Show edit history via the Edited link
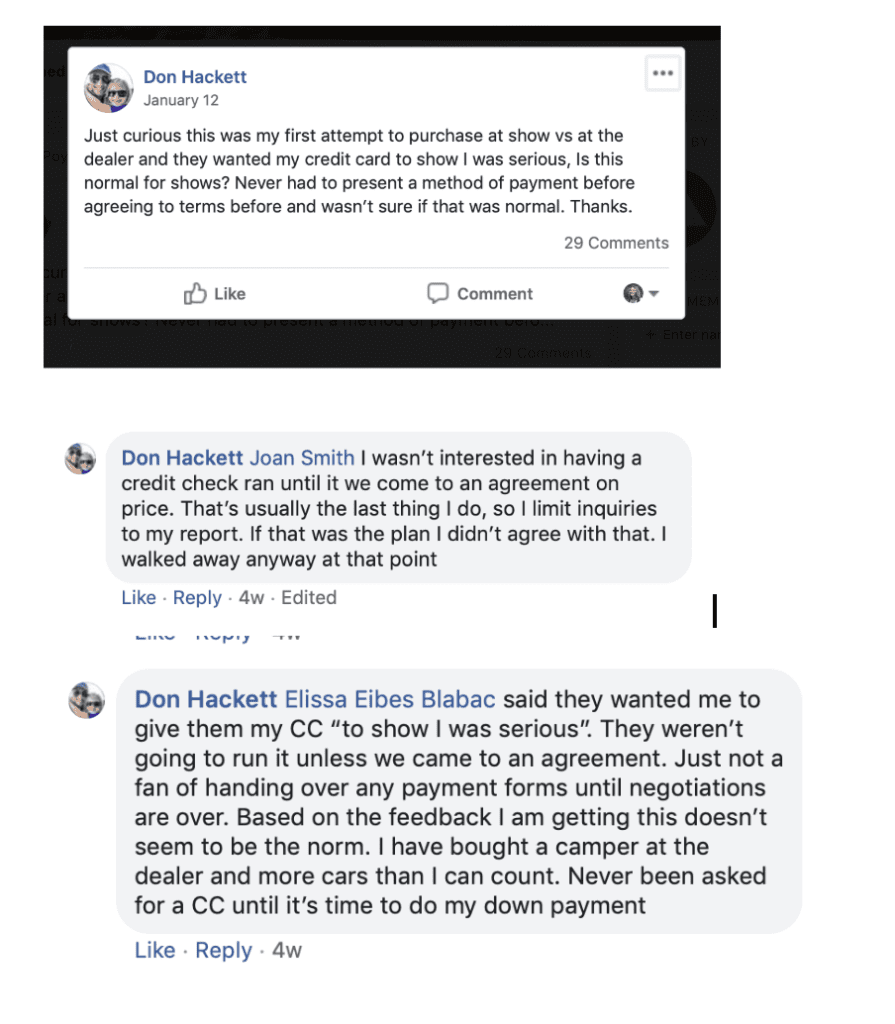This screenshot has width=895, height=1024. (308, 598)
